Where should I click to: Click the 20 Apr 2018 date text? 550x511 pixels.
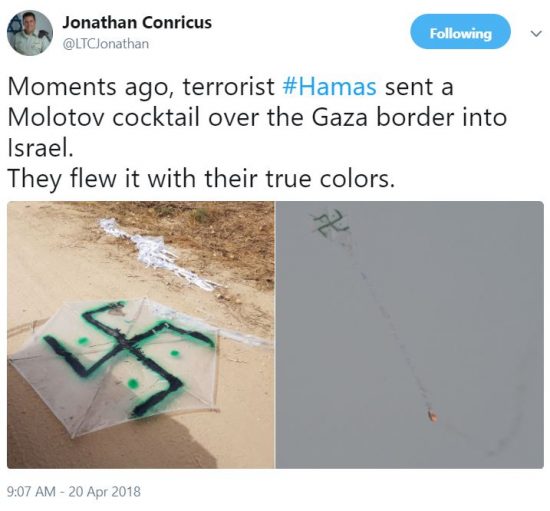pos(105,491)
